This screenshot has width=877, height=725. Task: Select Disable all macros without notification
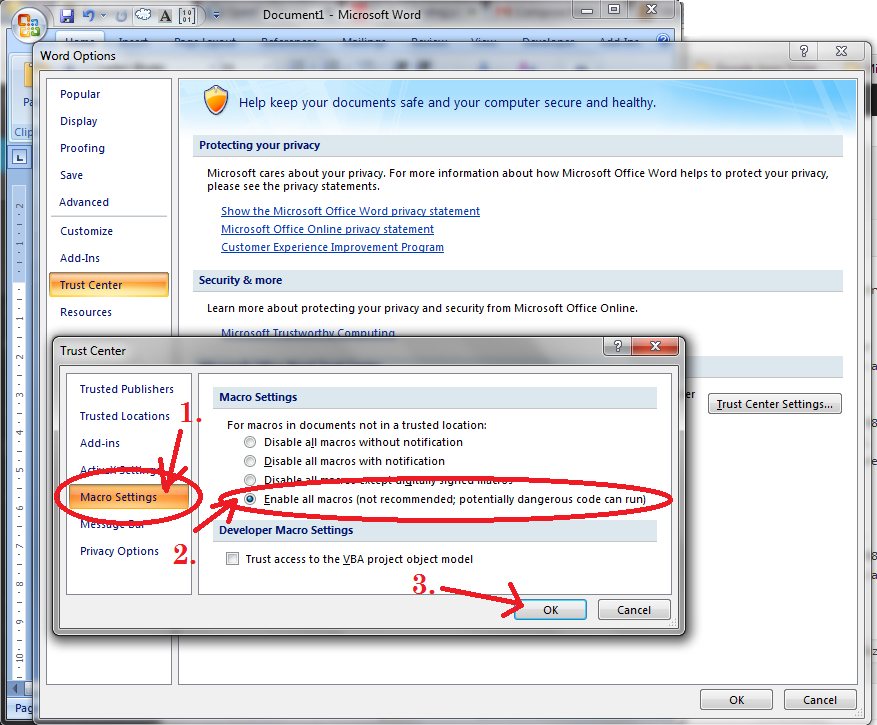click(250, 442)
